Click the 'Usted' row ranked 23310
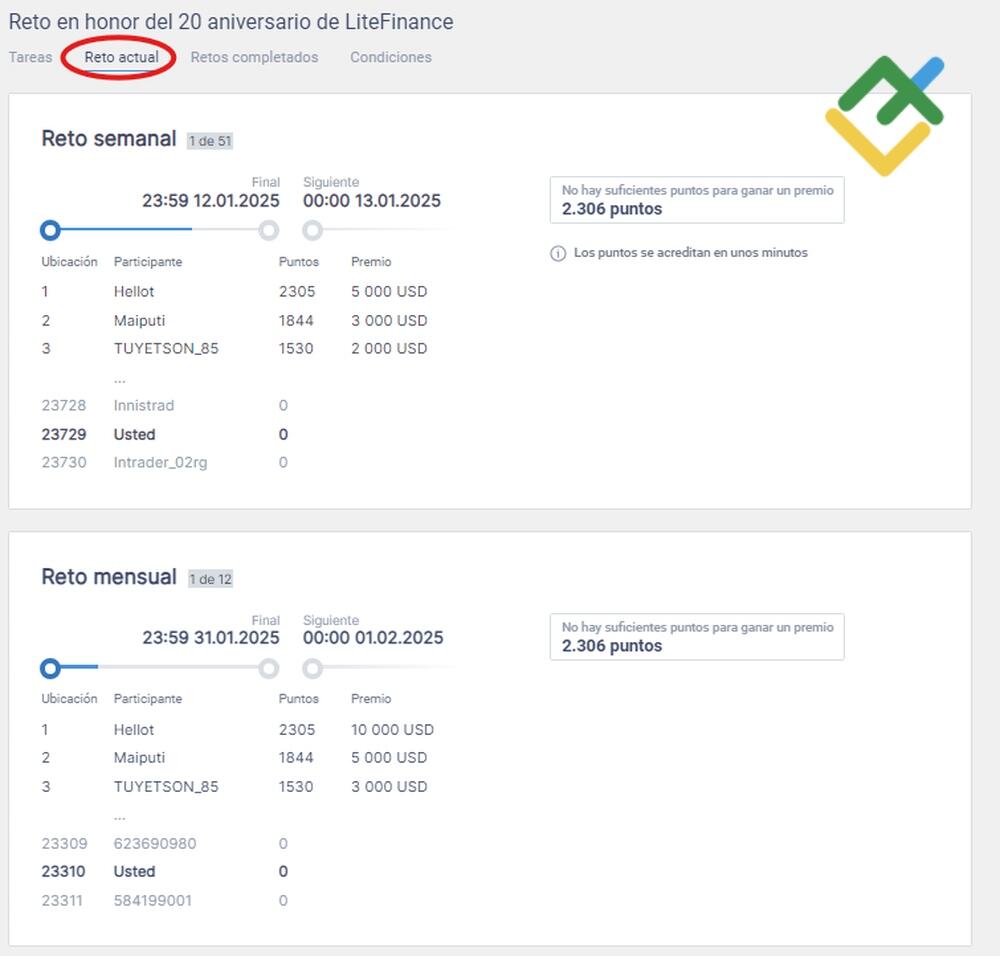 pyautogui.click(x=165, y=871)
